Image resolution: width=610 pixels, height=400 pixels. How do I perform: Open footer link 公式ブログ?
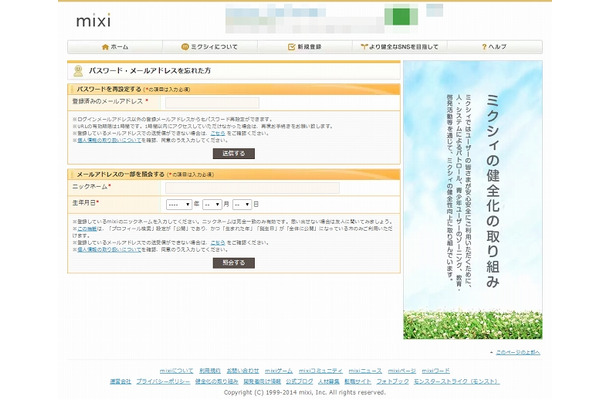pyautogui.click(x=299, y=382)
